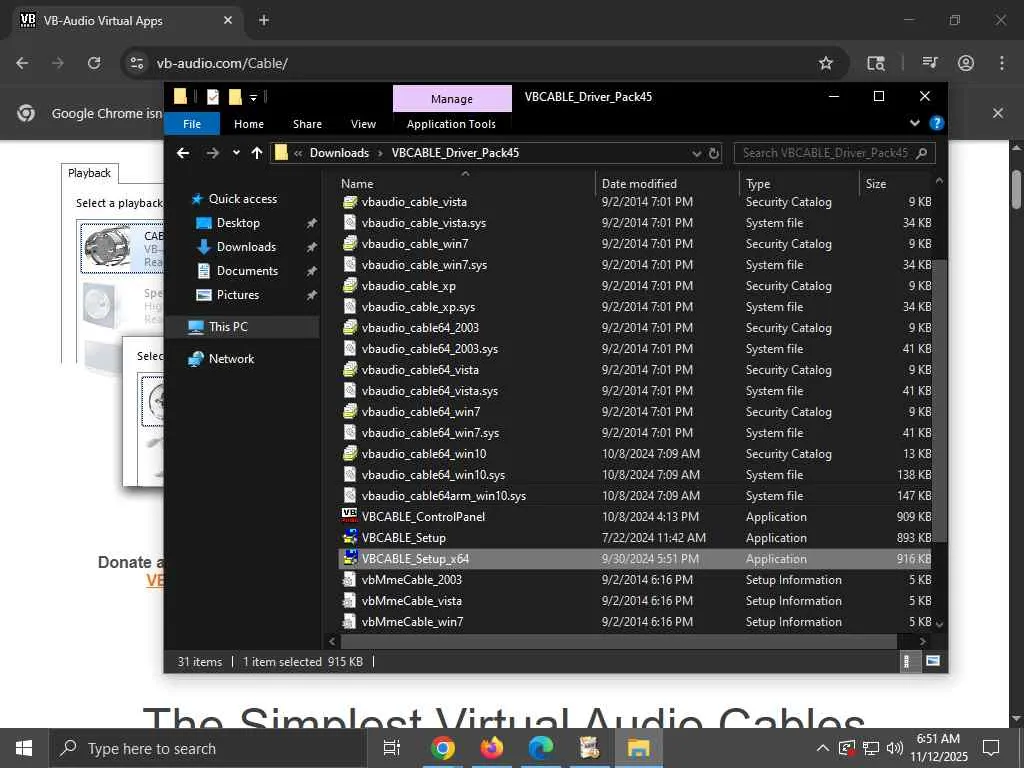Click the New folder quick access icon
Viewport: 1024px width, 768px height.
tap(235, 97)
